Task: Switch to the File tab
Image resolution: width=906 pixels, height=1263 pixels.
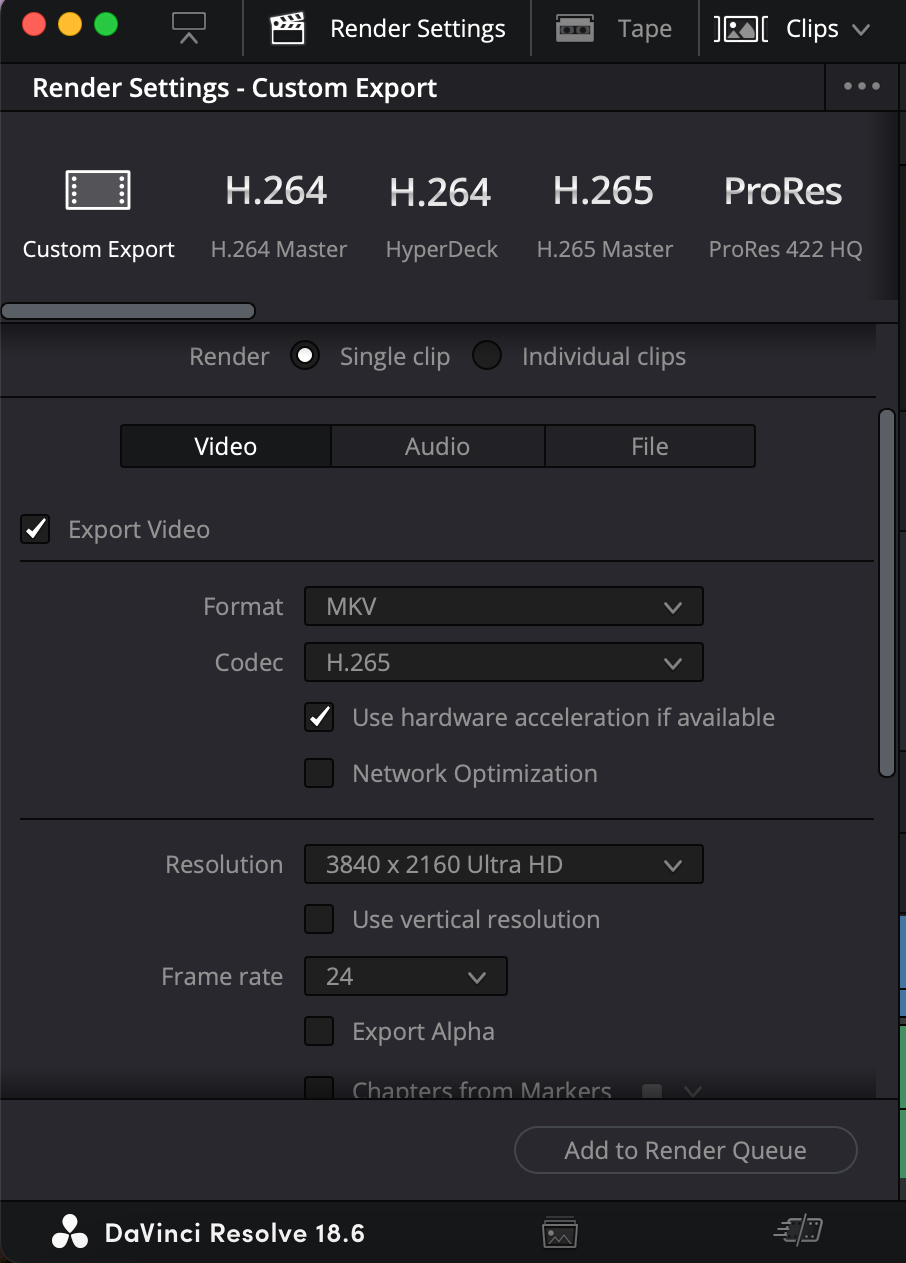Action: tap(650, 446)
